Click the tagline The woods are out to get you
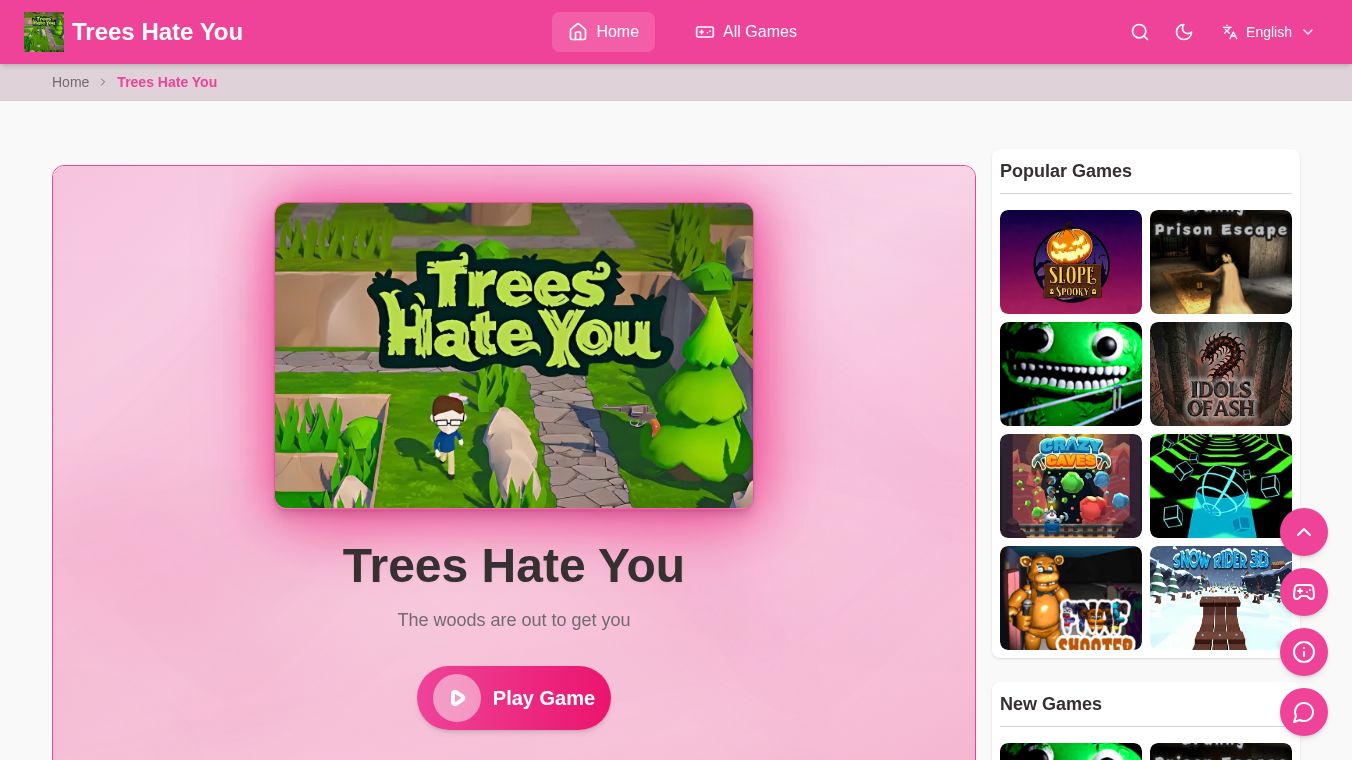This screenshot has width=1352, height=760. coord(514,620)
